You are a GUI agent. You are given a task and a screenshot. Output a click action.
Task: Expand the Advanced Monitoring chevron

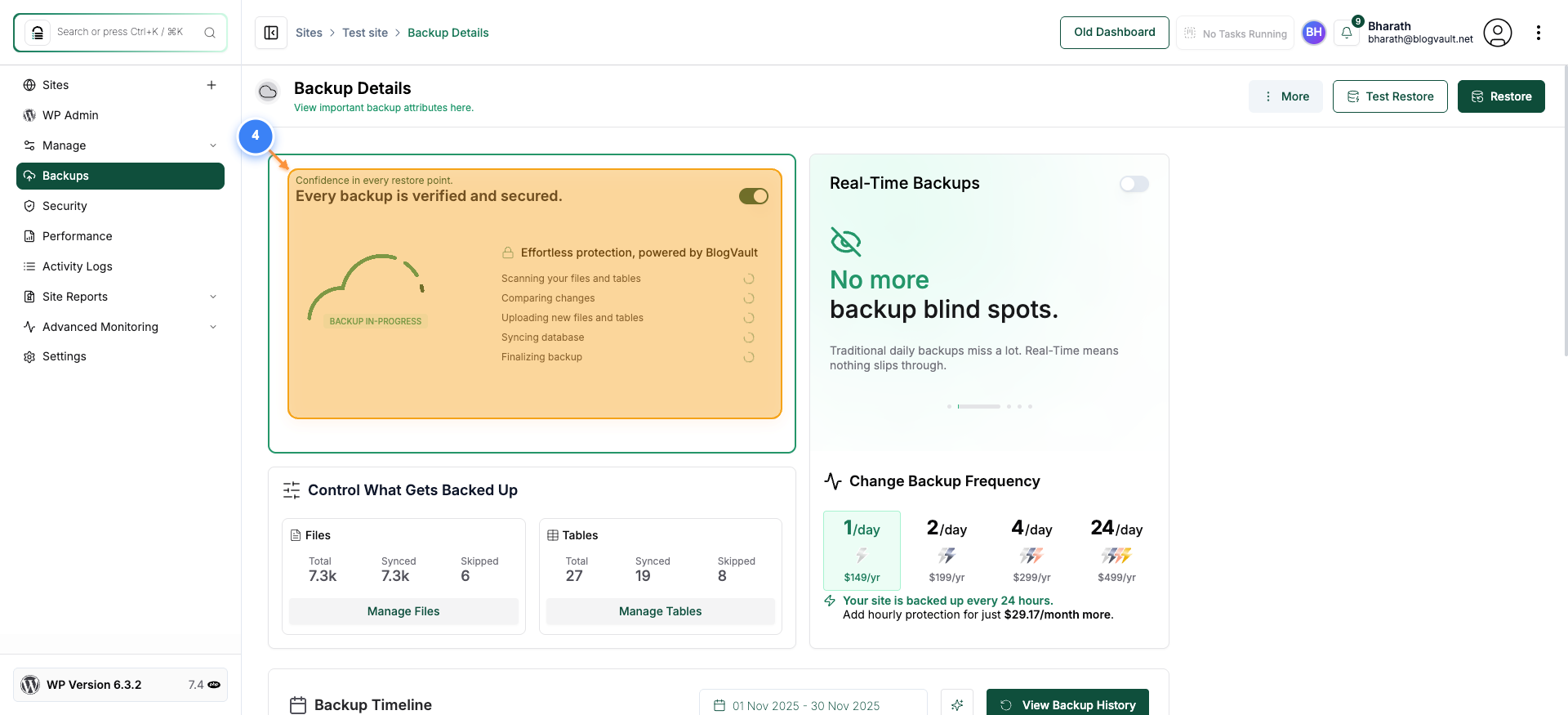pos(213,327)
